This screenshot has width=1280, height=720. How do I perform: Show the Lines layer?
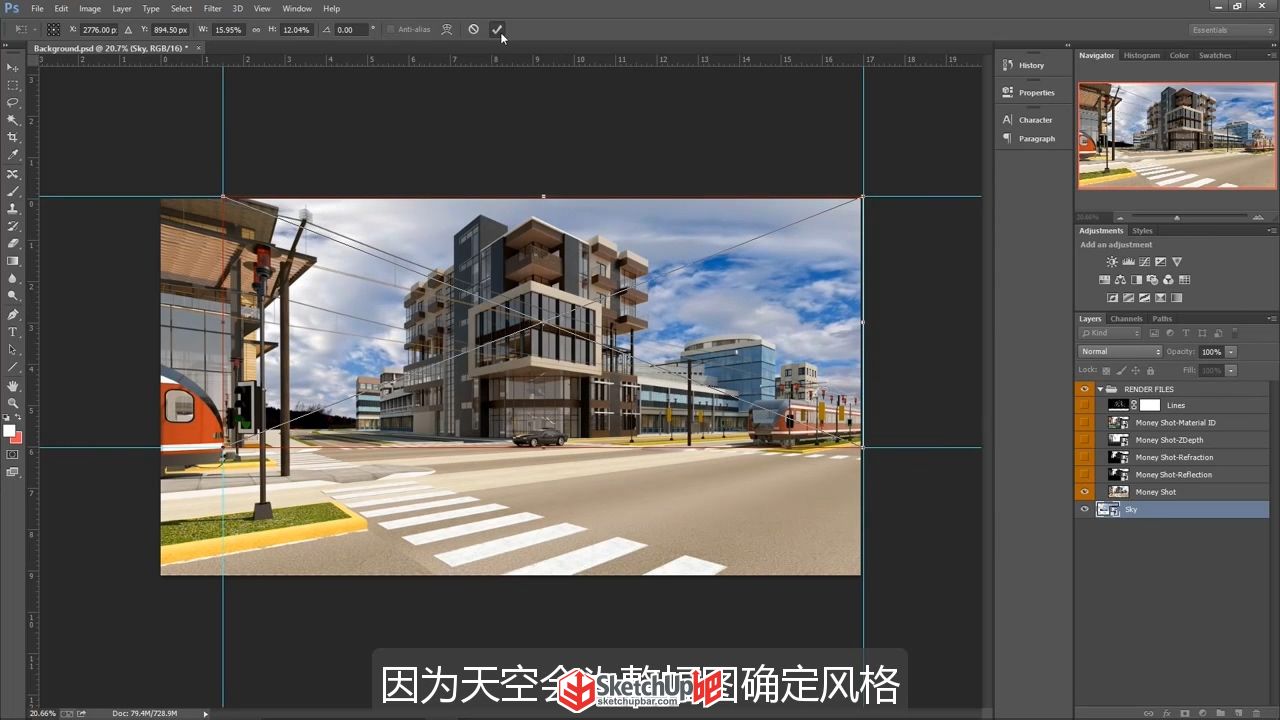point(1084,405)
